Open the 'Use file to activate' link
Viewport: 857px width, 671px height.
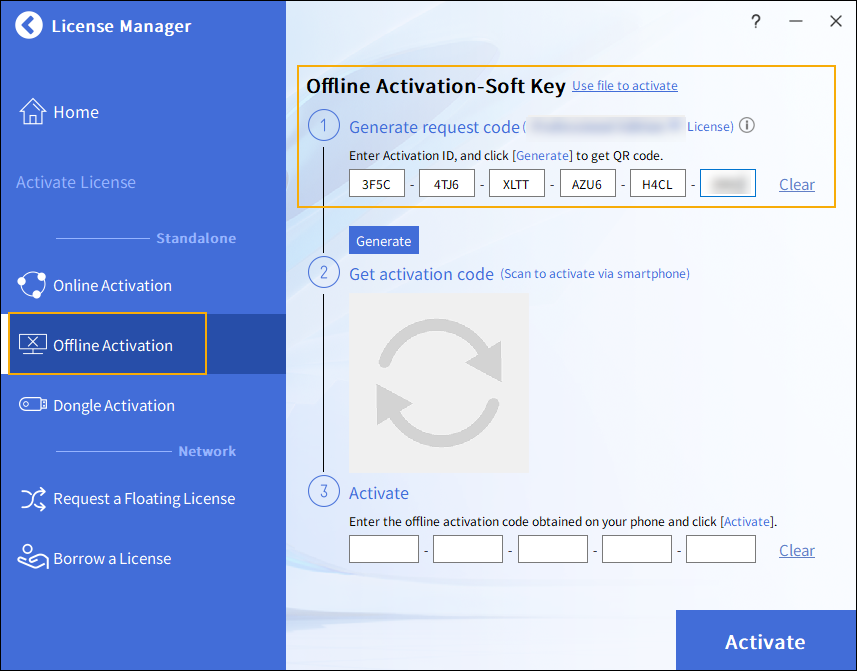pyautogui.click(x=624, y=86)
